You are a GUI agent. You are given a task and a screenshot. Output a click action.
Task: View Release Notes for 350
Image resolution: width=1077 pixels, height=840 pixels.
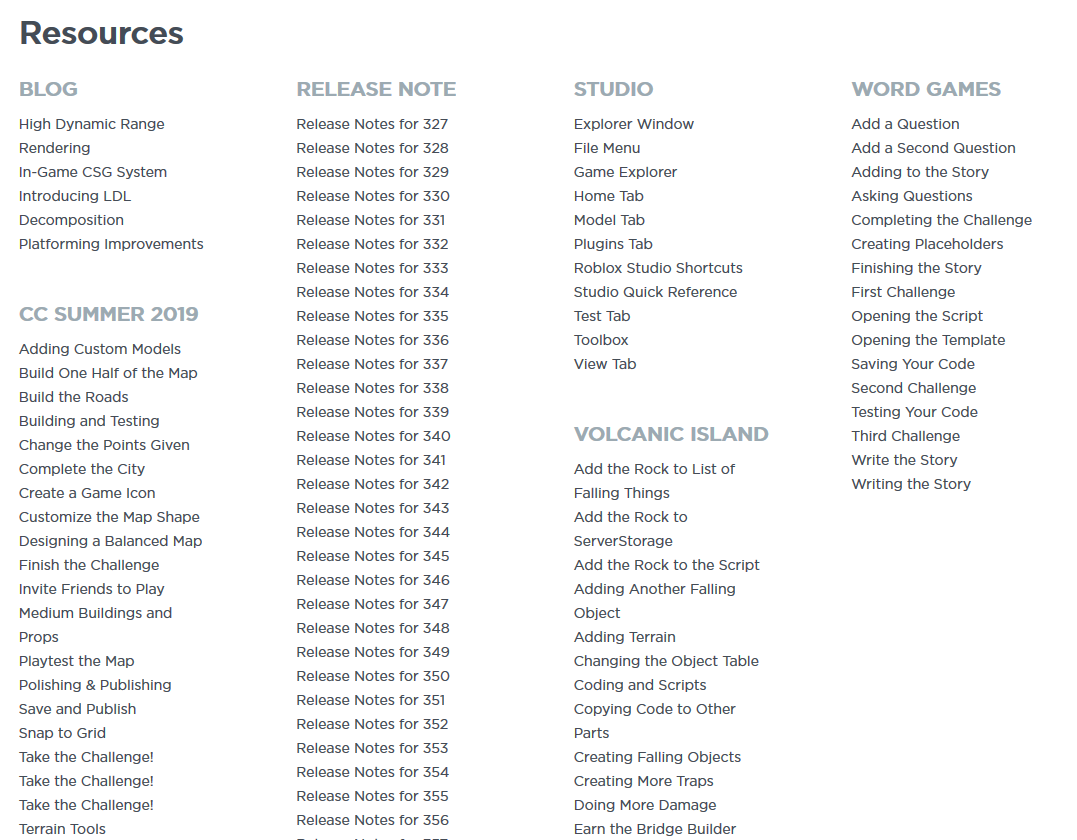pyautogui.click(x=373, y=677)
